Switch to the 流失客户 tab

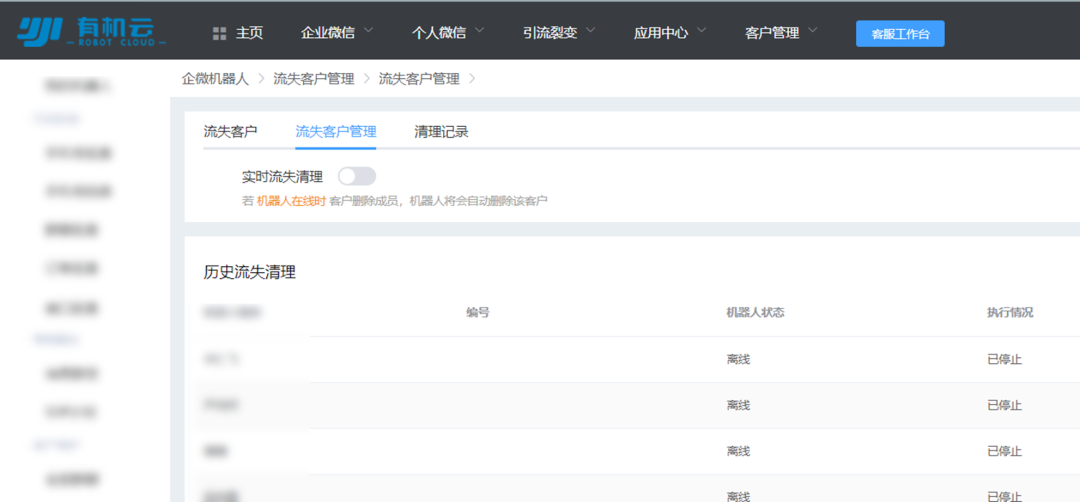230,131
